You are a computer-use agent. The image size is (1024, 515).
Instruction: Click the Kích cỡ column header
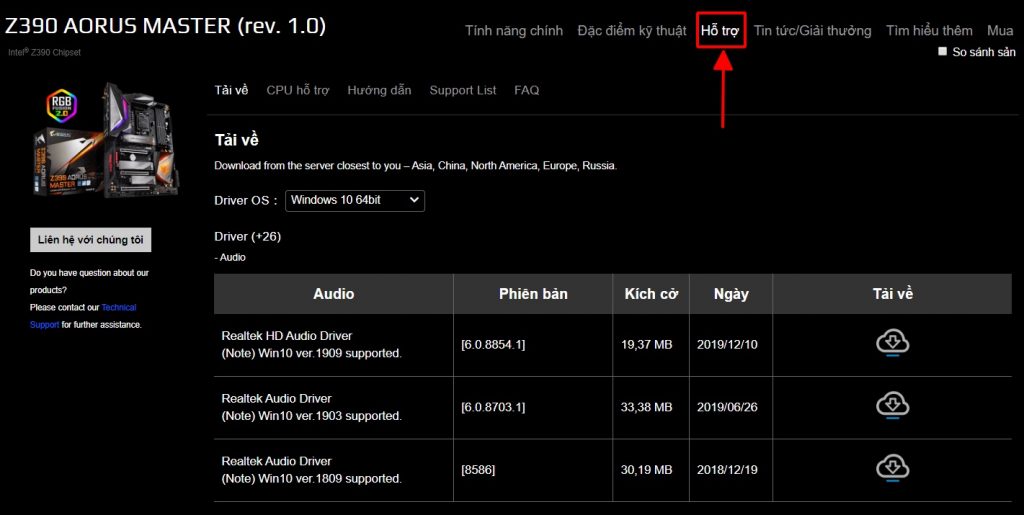coord(651,294)
